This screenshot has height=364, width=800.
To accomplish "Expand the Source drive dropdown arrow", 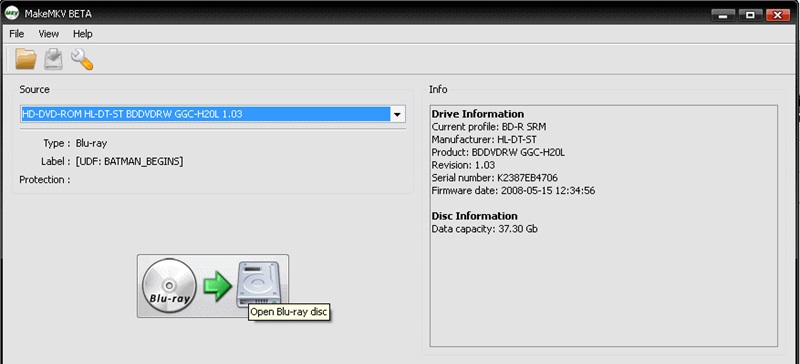I will coord(397,114).
